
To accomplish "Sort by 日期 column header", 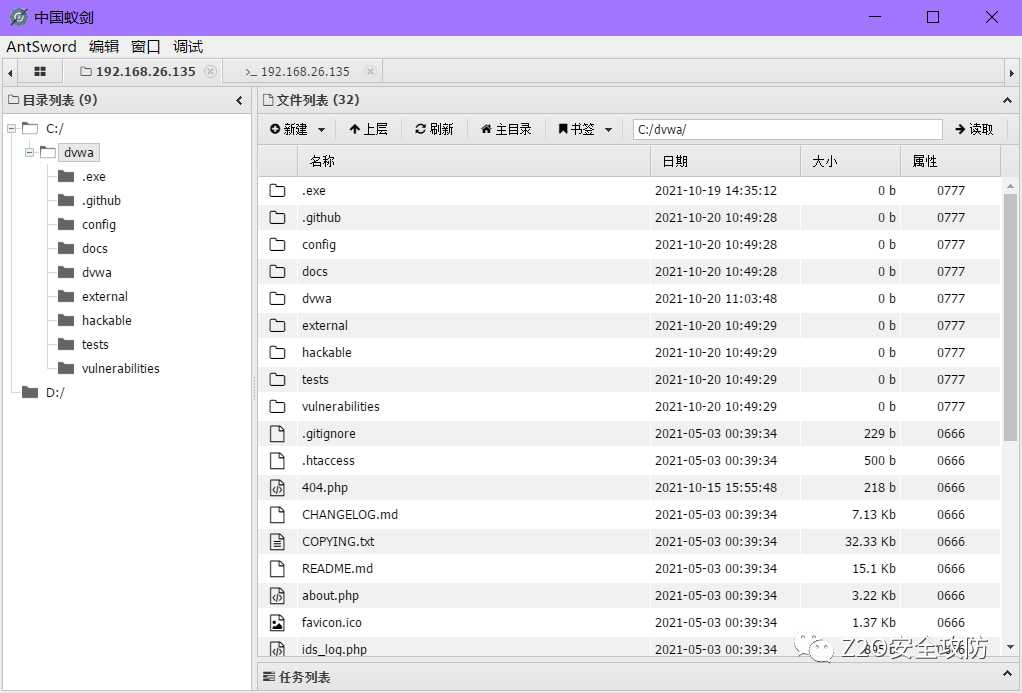I will (725, 161).
